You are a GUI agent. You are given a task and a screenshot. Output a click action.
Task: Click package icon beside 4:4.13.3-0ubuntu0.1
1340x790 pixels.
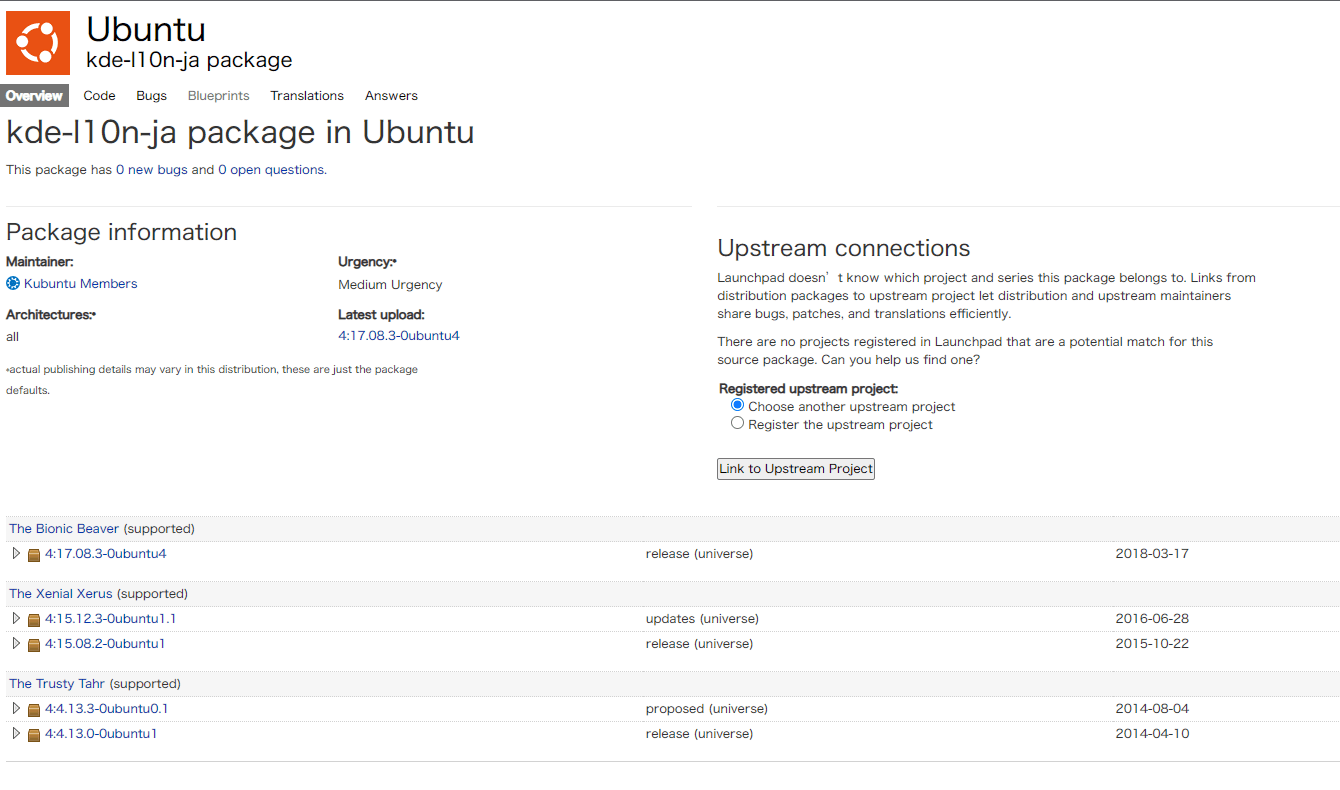tap(34, 710)
